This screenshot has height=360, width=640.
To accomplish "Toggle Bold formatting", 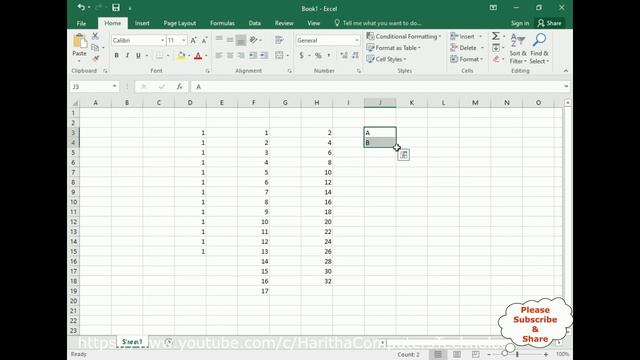I will point(116,56).
